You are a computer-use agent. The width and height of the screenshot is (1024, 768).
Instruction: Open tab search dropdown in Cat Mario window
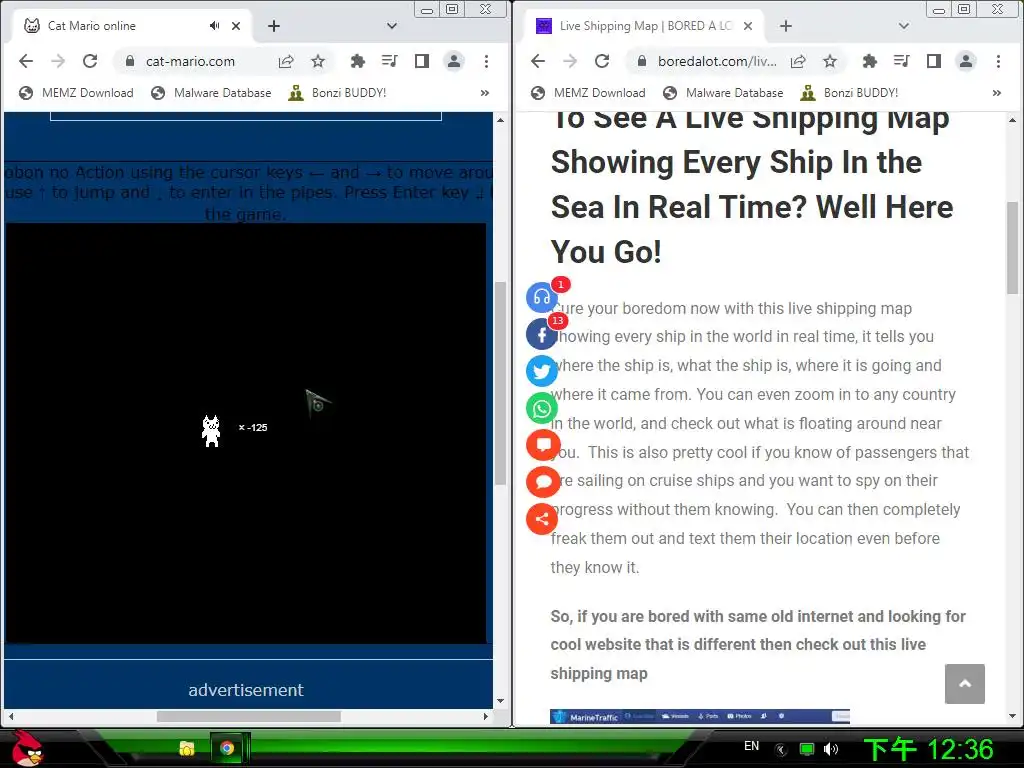pos(392,26)
